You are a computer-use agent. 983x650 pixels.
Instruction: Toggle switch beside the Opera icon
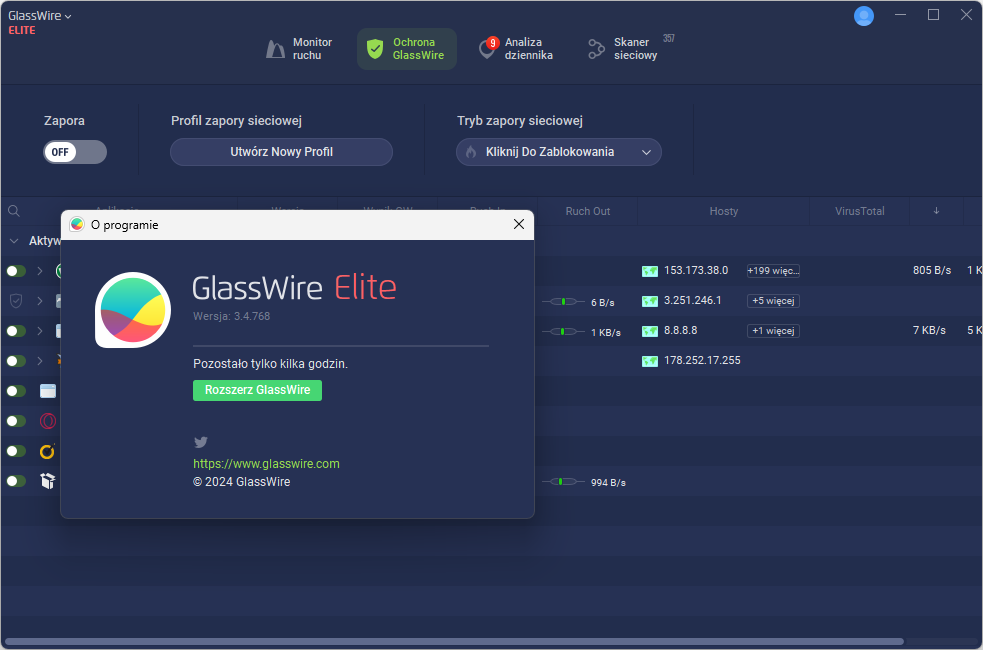16,421
